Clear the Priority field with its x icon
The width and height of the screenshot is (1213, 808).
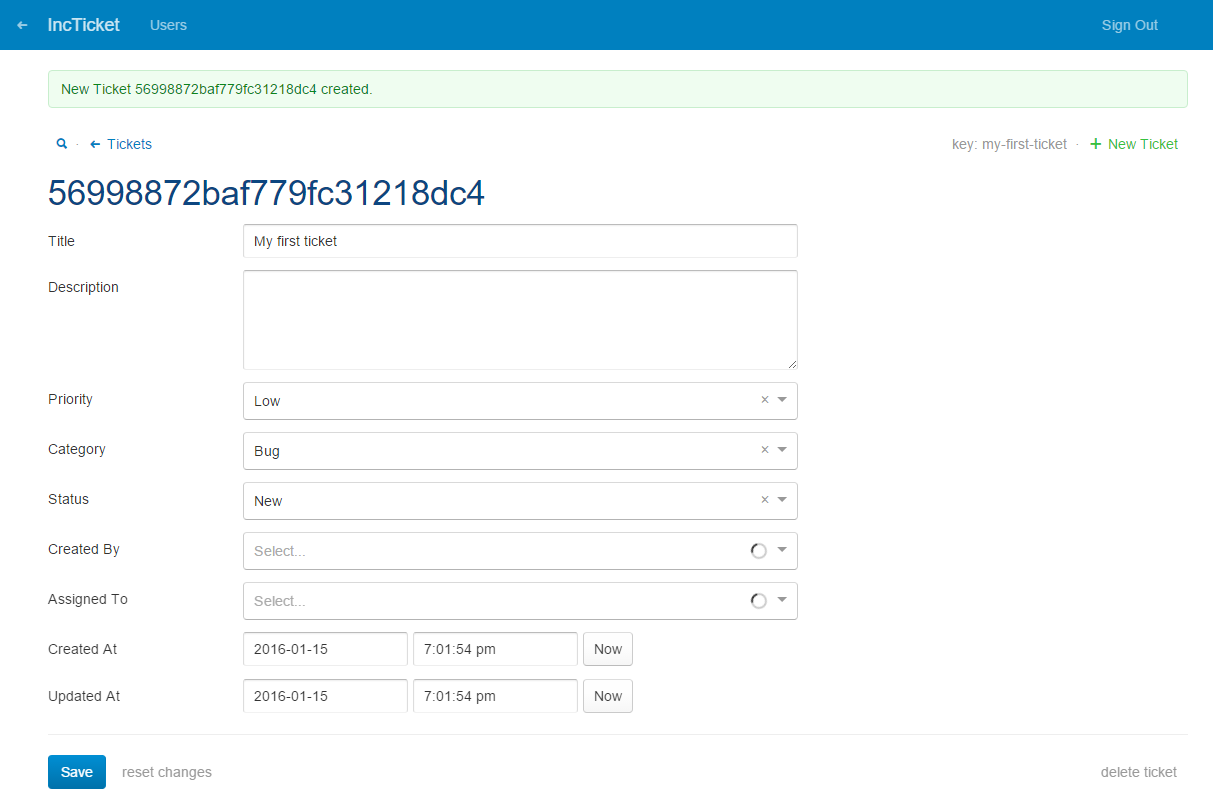pos(765,400)
